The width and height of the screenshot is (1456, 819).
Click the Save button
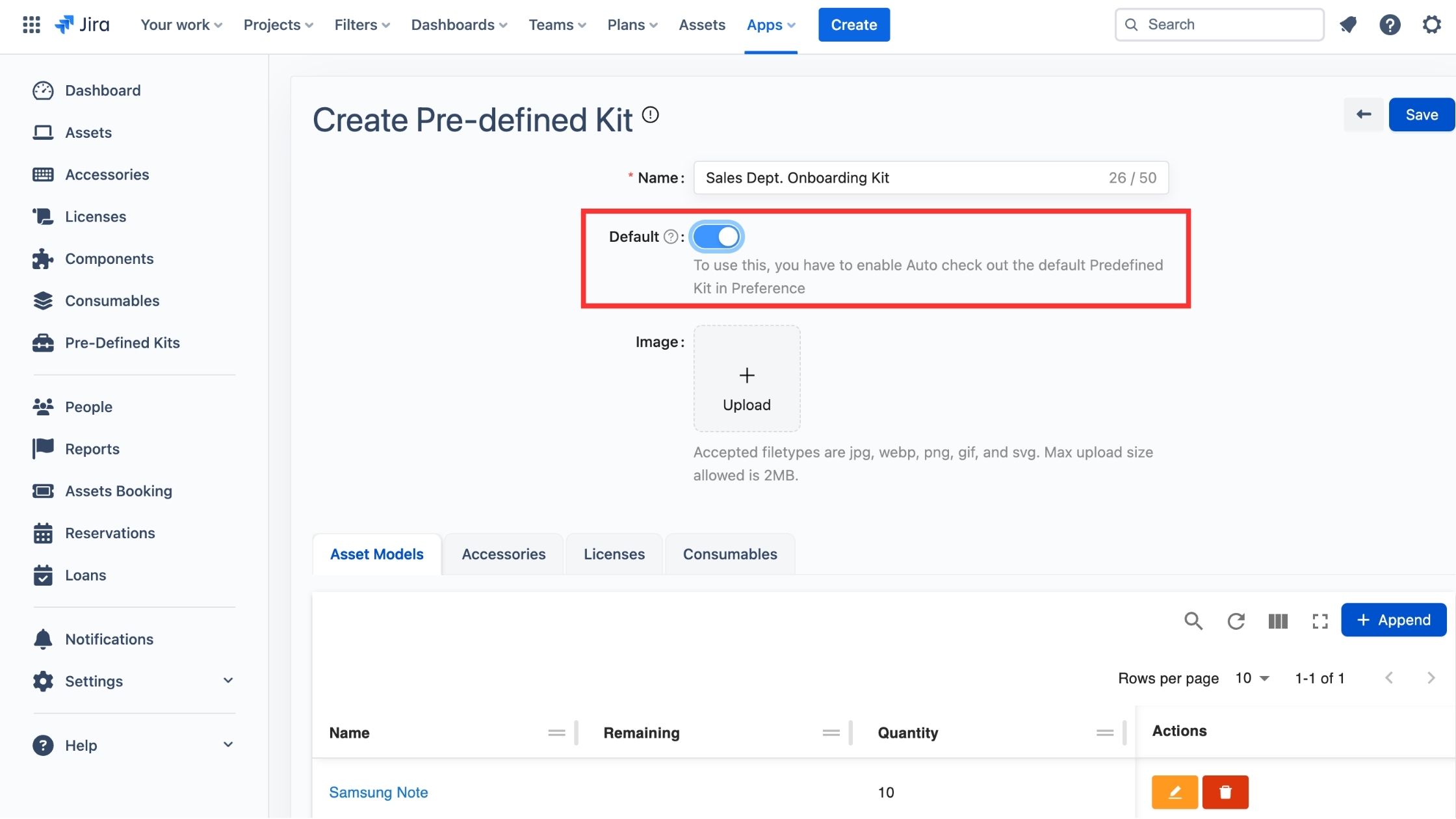1421,114
